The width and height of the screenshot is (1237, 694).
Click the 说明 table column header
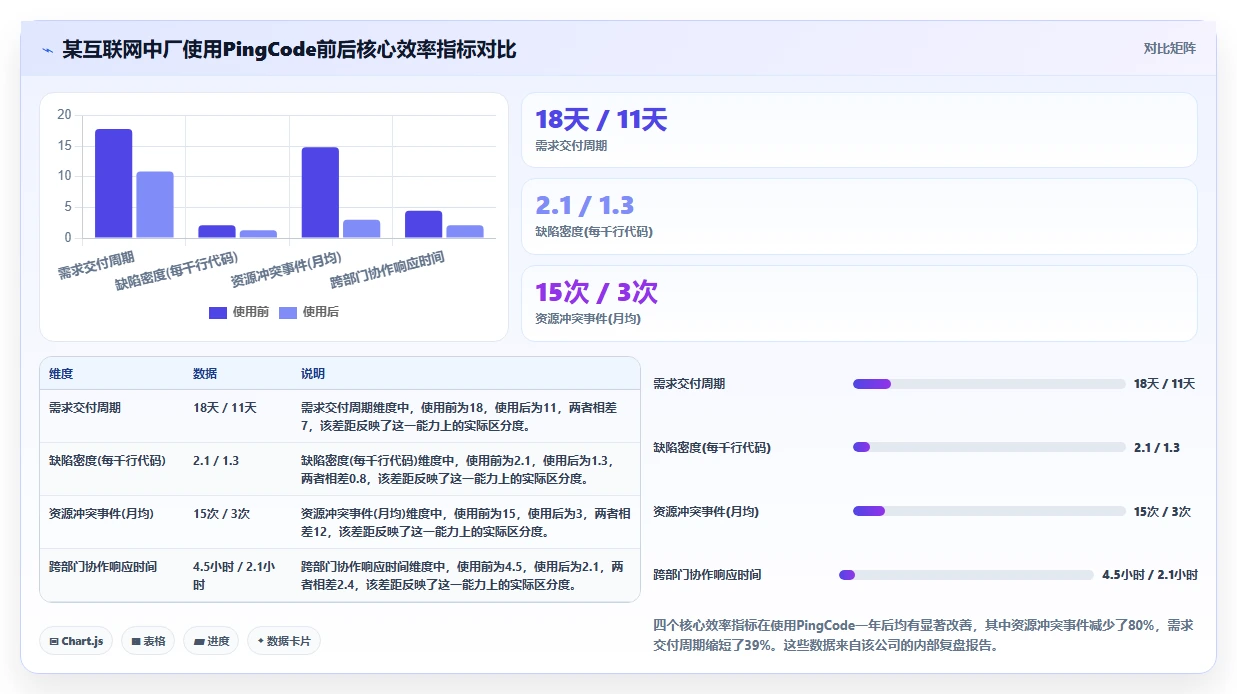(x=313, y=374)
